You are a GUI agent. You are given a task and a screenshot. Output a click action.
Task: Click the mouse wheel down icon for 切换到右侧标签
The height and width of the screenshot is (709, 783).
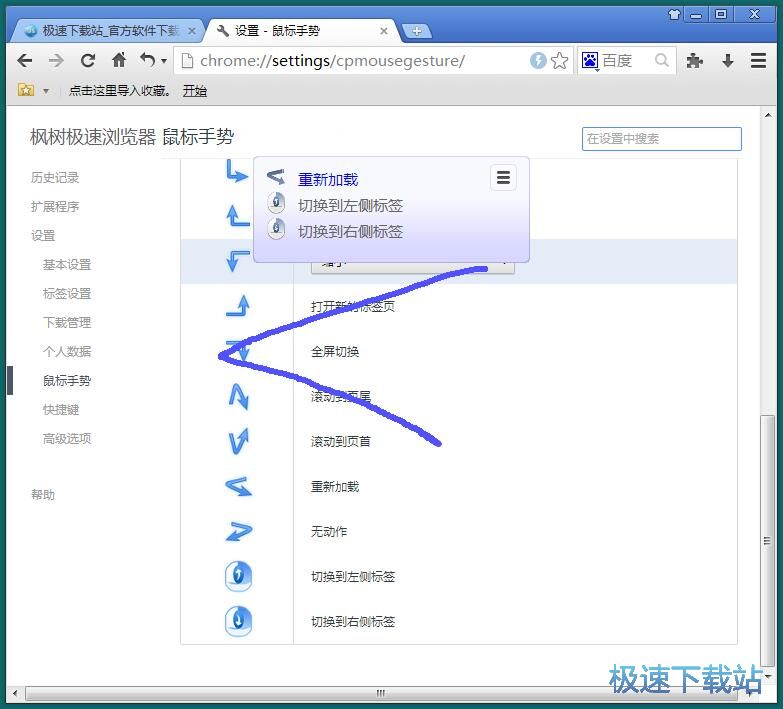click(238, 621)
